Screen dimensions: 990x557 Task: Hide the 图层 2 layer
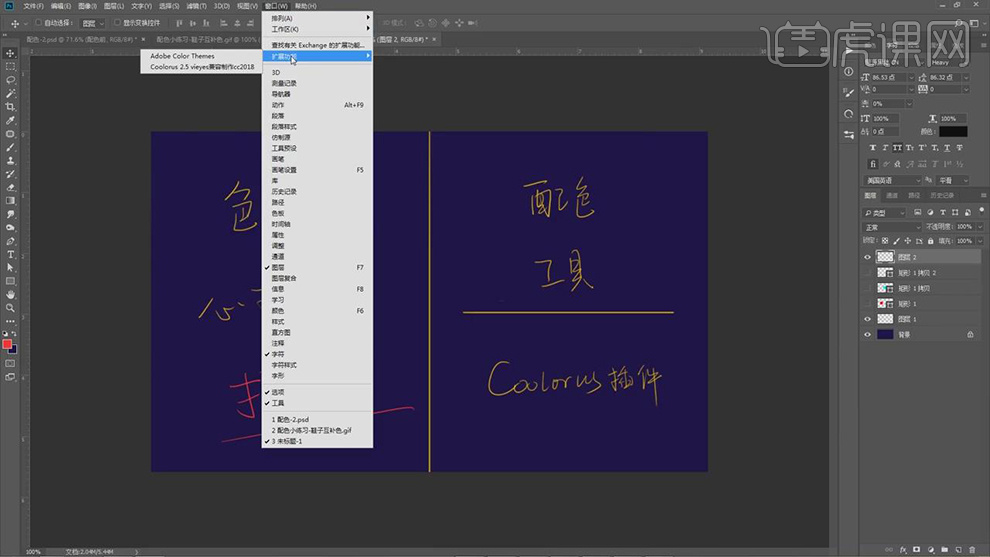click(867, 257)
